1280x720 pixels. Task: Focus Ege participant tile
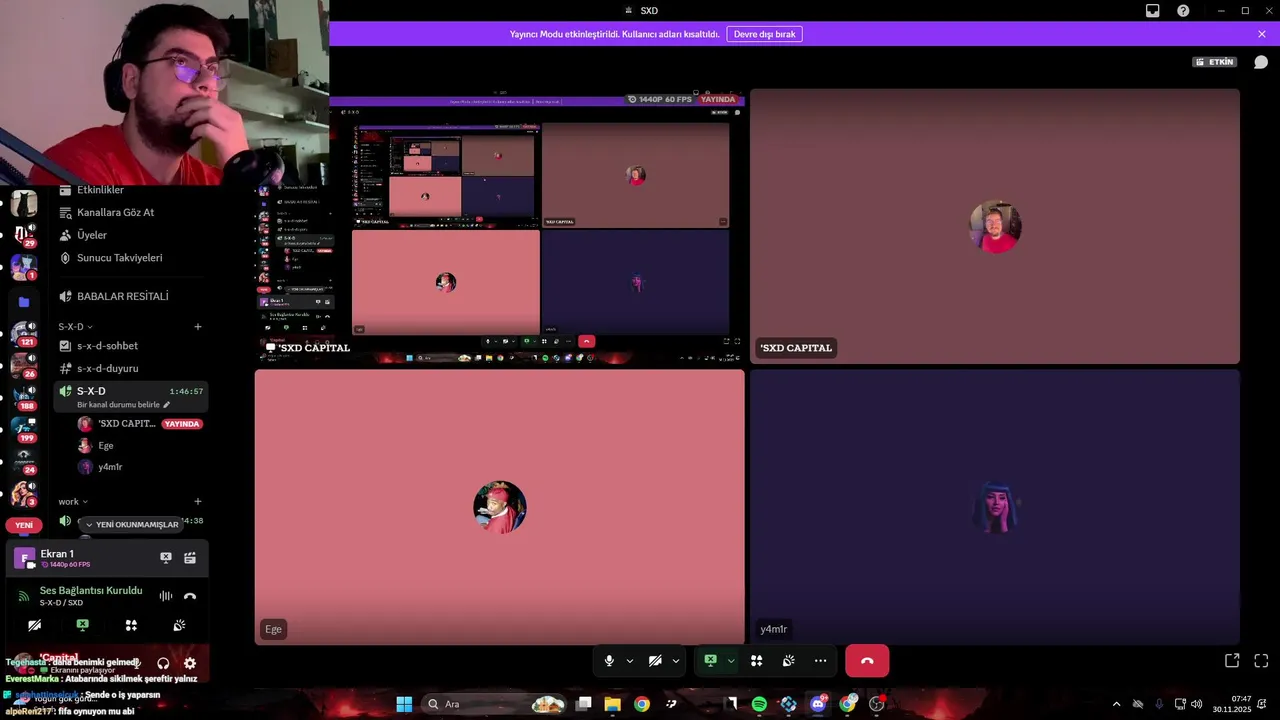(x=500, y=507)
